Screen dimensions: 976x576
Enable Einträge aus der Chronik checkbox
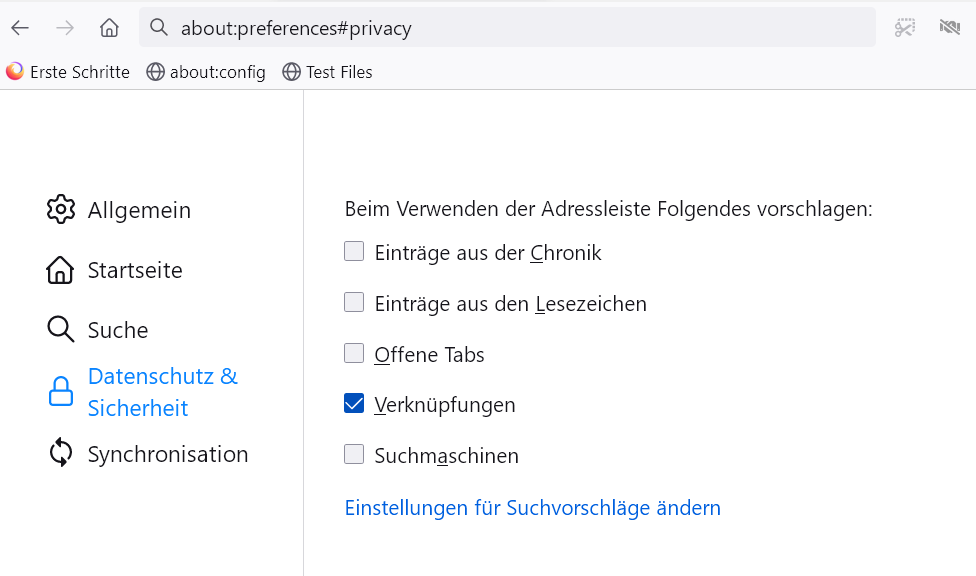point(354,252)
